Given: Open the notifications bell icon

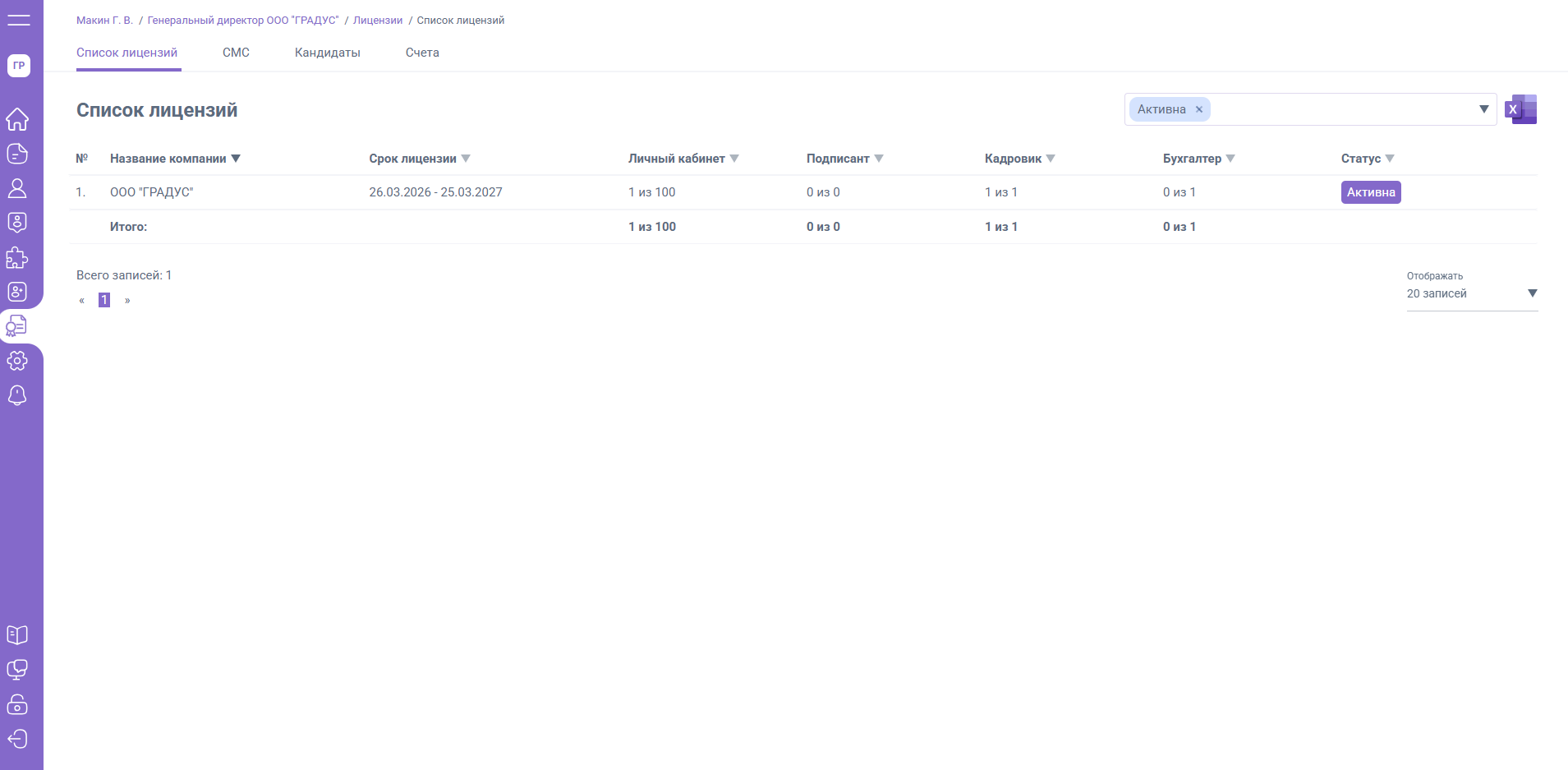Looking at the screenshot, I should [17, 395].
